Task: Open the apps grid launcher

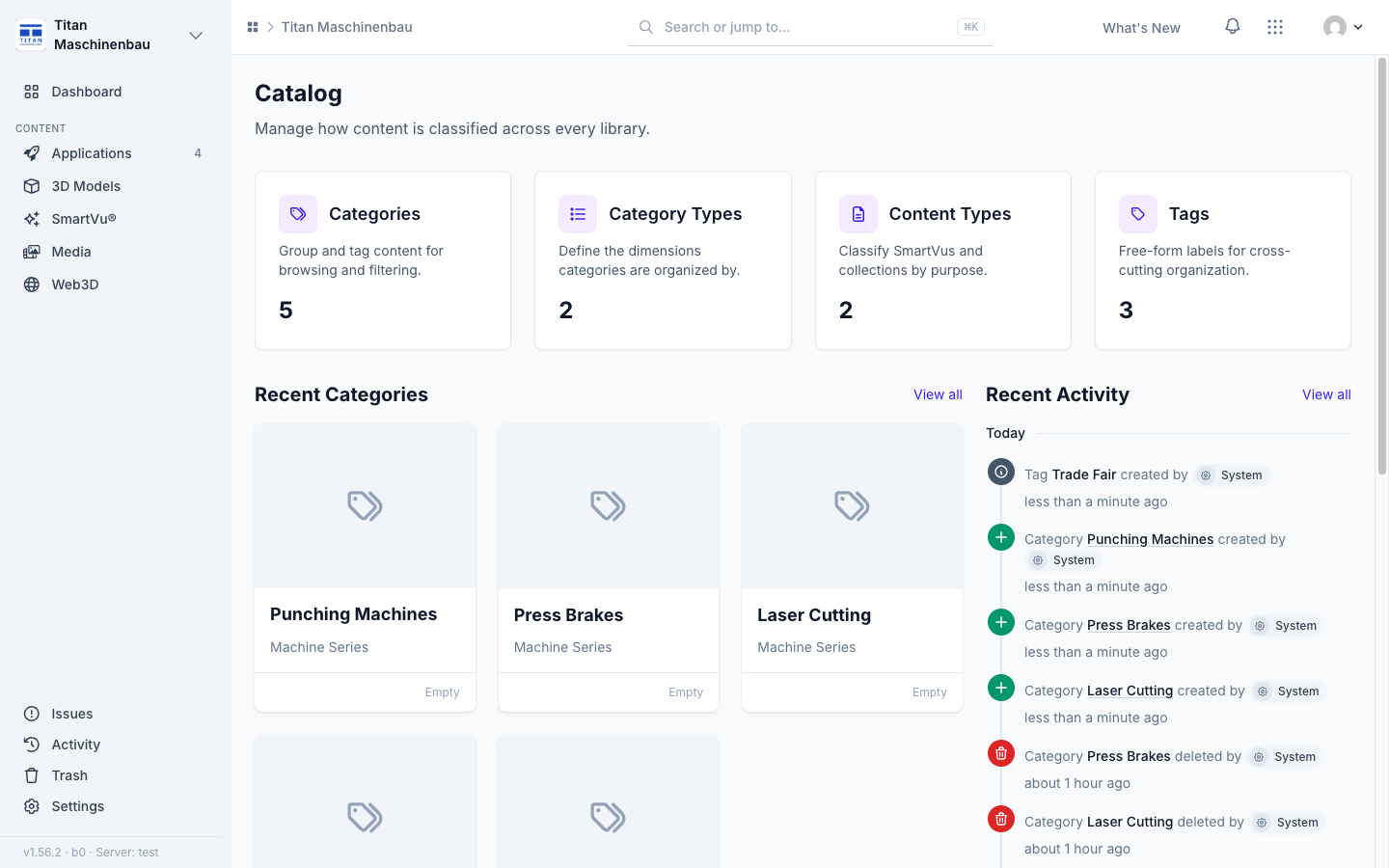Action: click(1275, 27)
